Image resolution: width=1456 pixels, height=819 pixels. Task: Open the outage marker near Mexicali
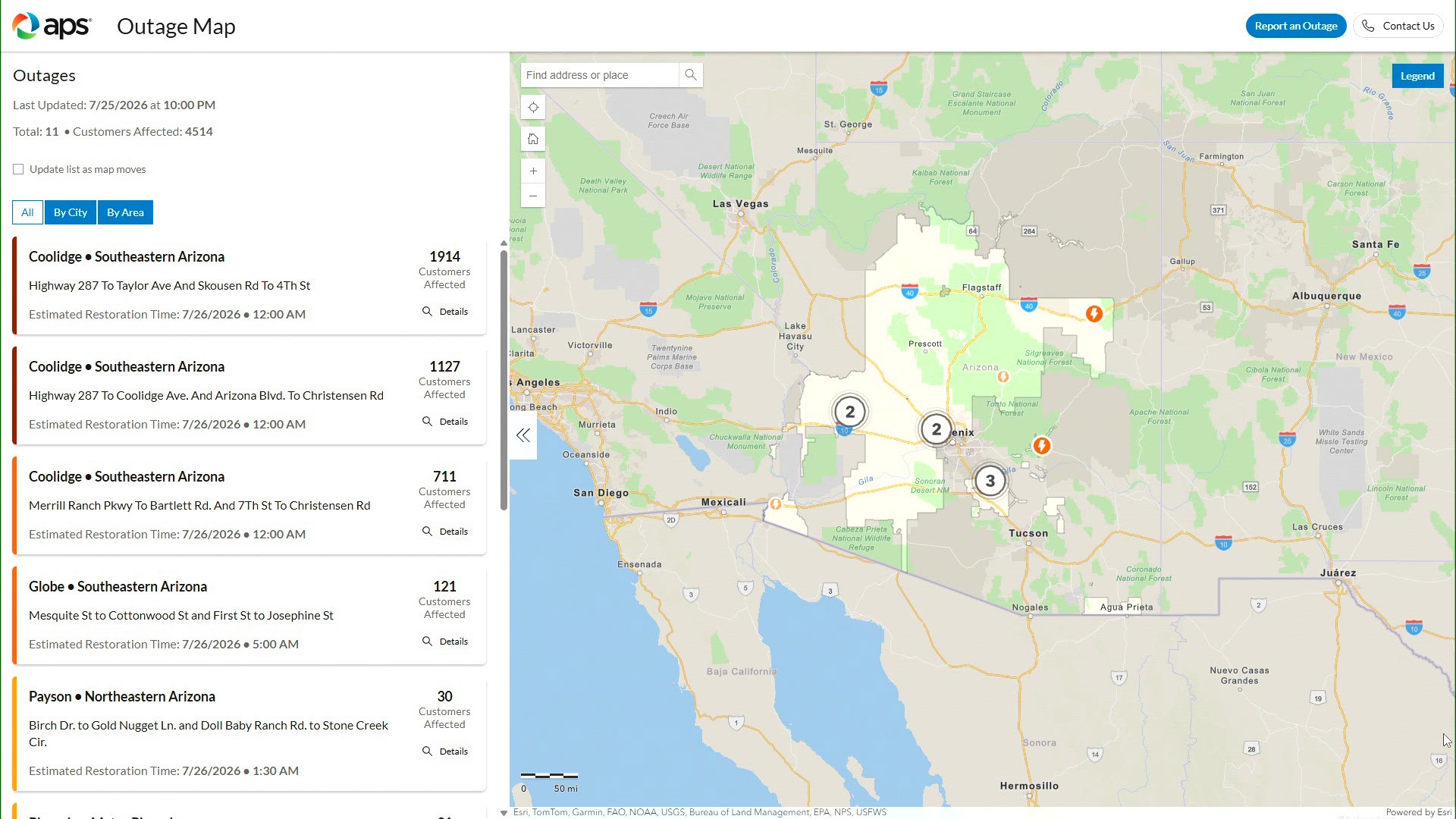point(775,504)
